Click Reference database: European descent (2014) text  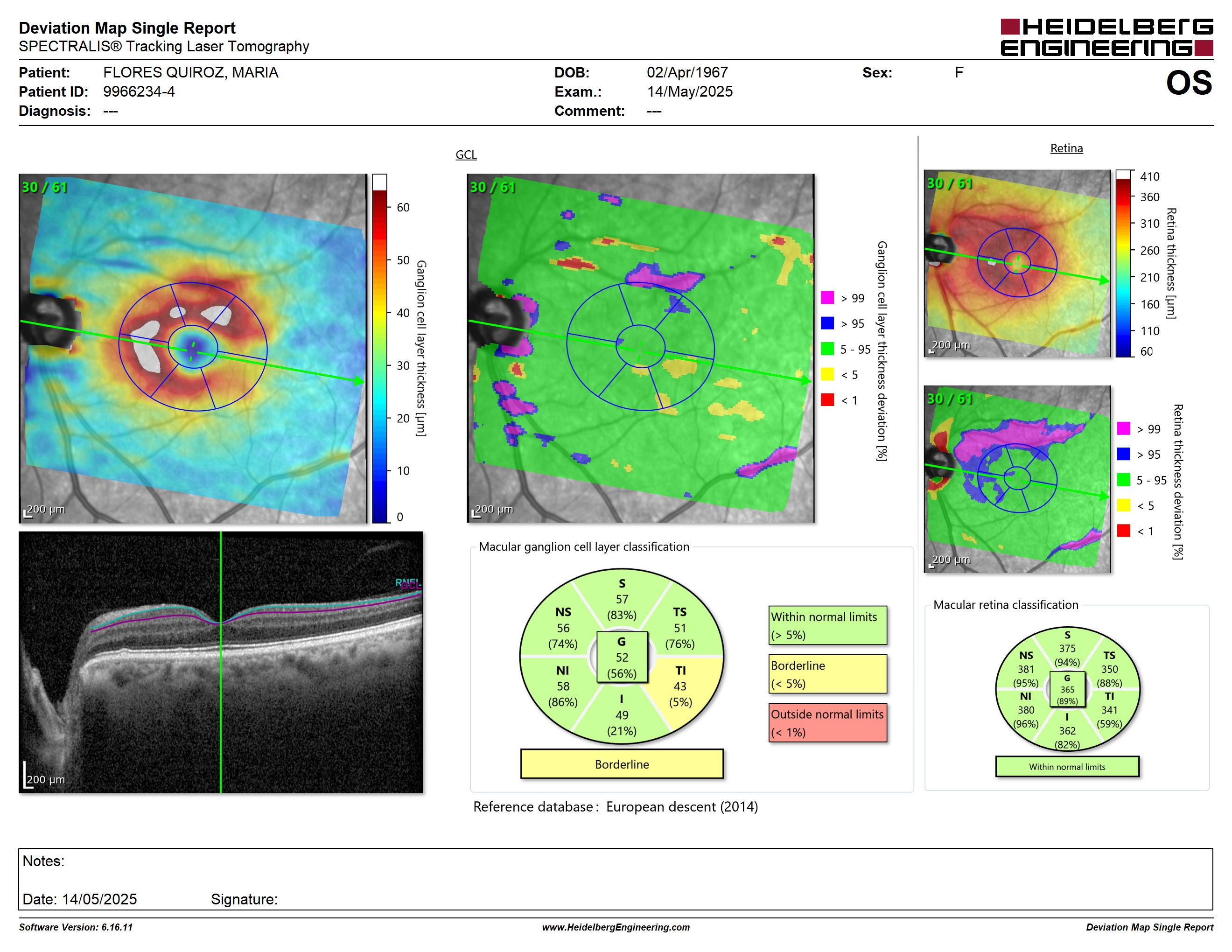[x=616, y=806]
